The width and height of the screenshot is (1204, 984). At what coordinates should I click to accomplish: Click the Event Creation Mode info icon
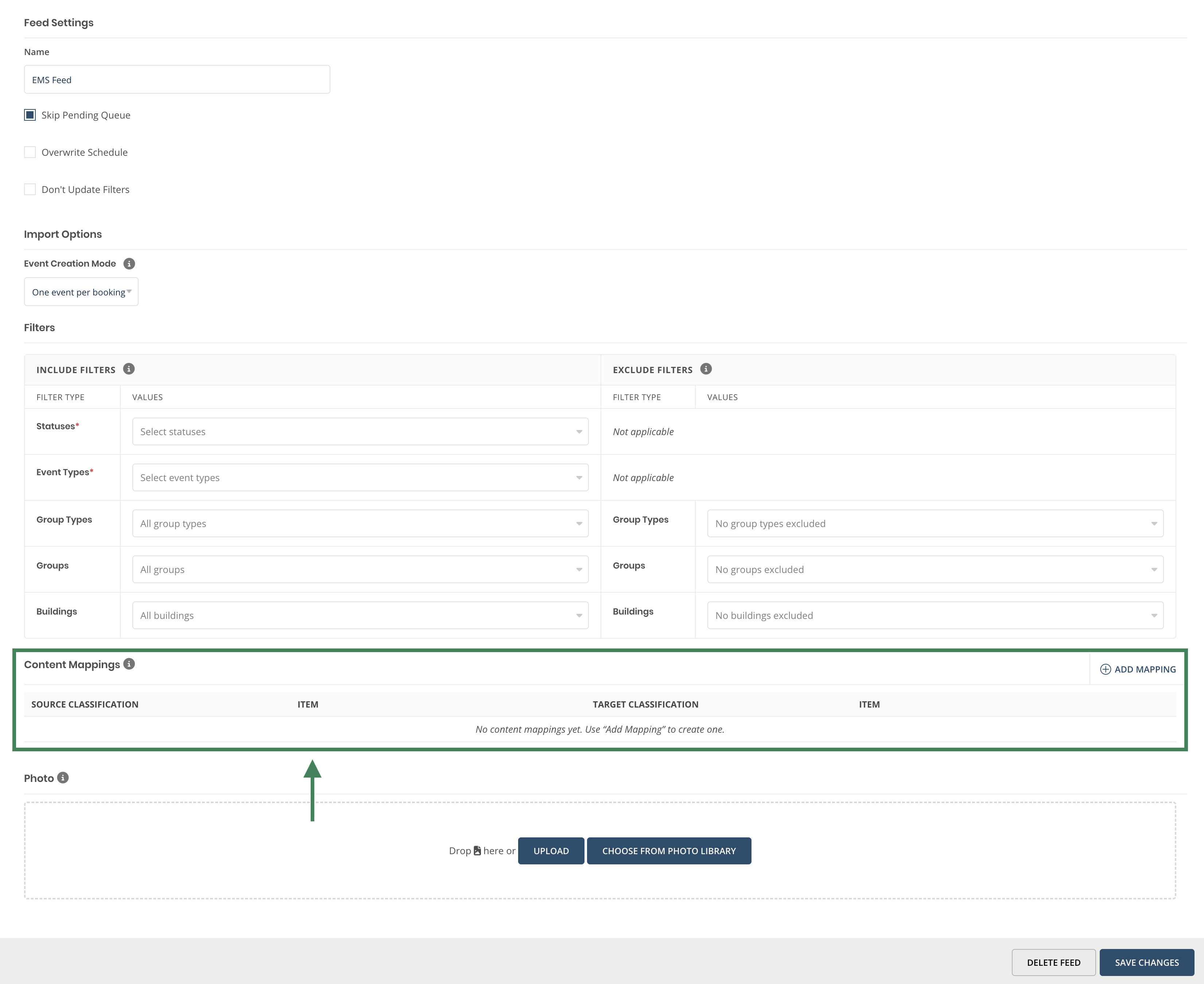[x=129, y=264]
